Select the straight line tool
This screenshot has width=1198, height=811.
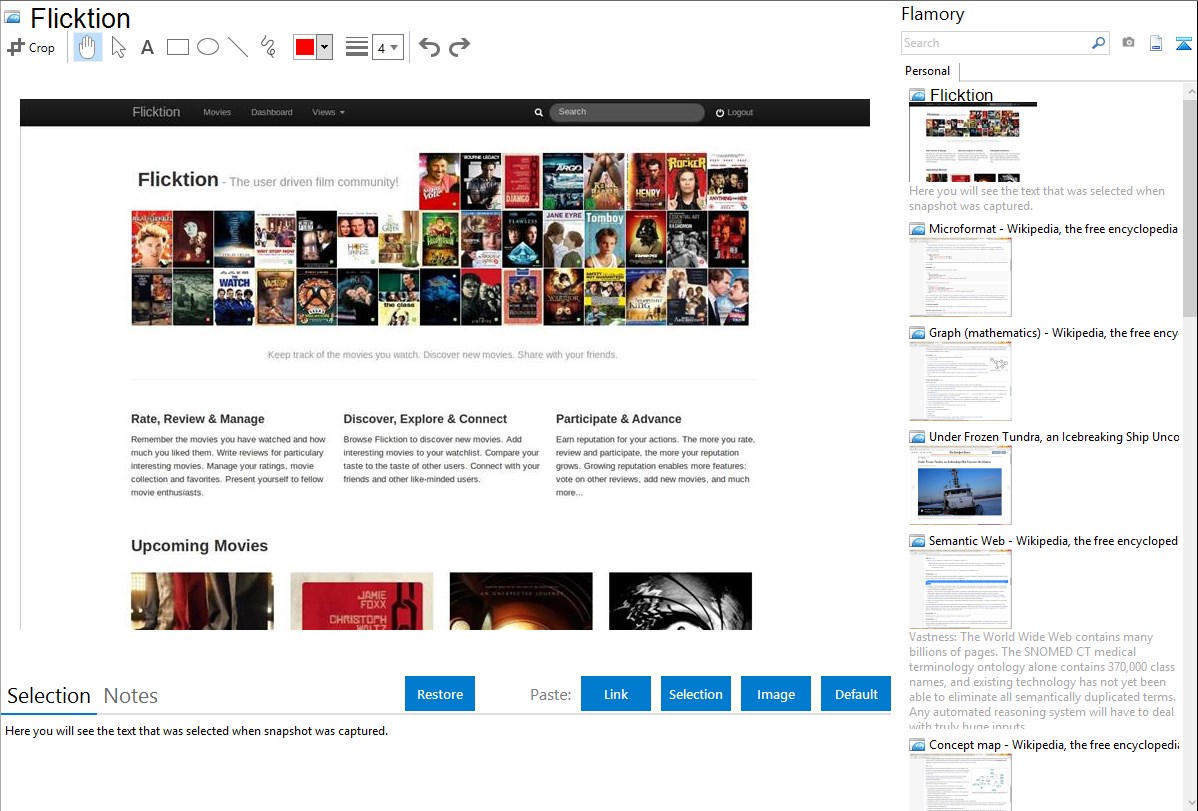pos(238,47)
